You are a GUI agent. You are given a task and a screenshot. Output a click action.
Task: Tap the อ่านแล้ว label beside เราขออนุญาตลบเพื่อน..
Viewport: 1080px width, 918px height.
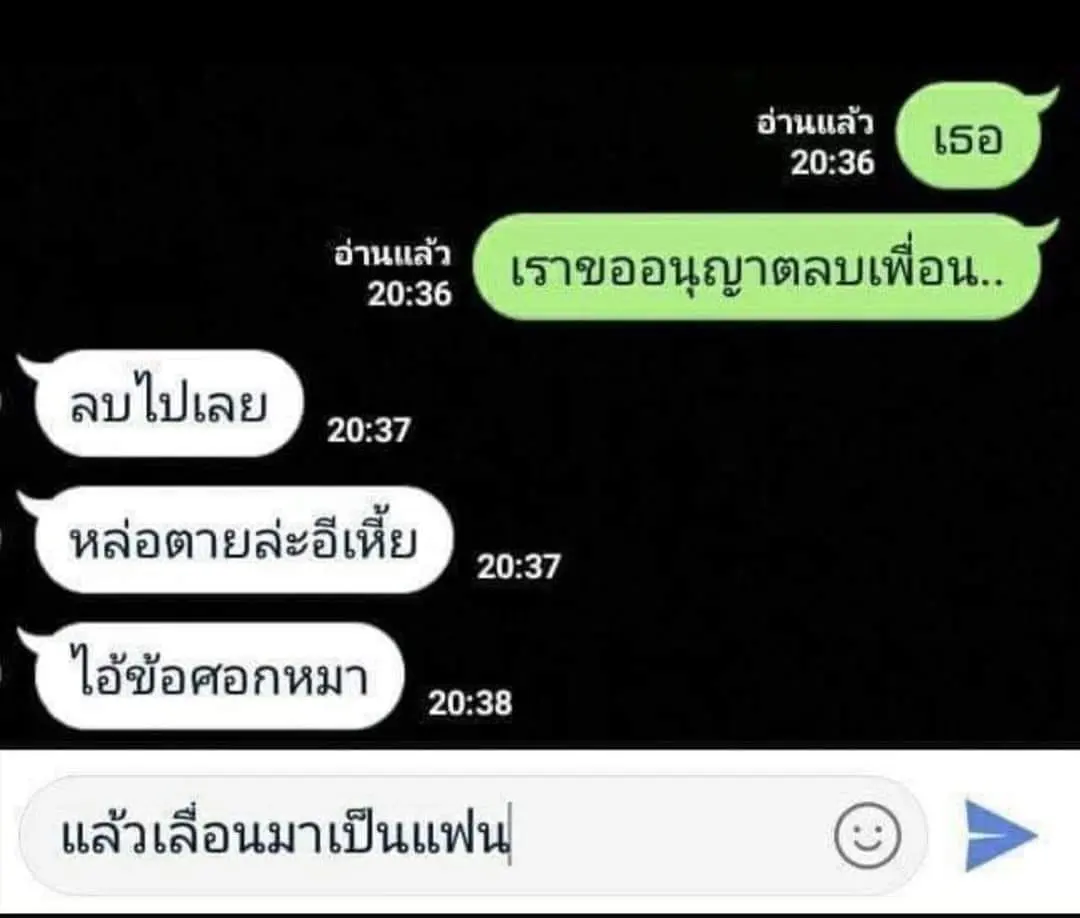(x=393, y=255)
